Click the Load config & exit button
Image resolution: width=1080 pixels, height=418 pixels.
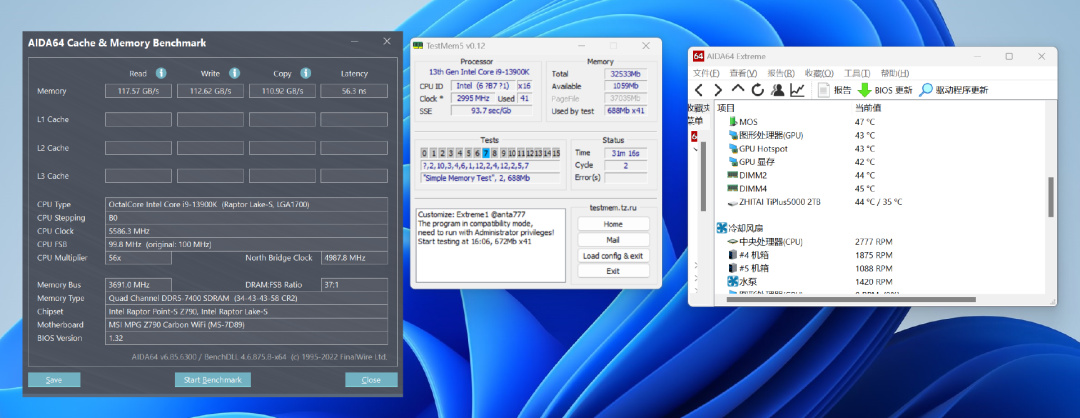click(x=613, y=255)
